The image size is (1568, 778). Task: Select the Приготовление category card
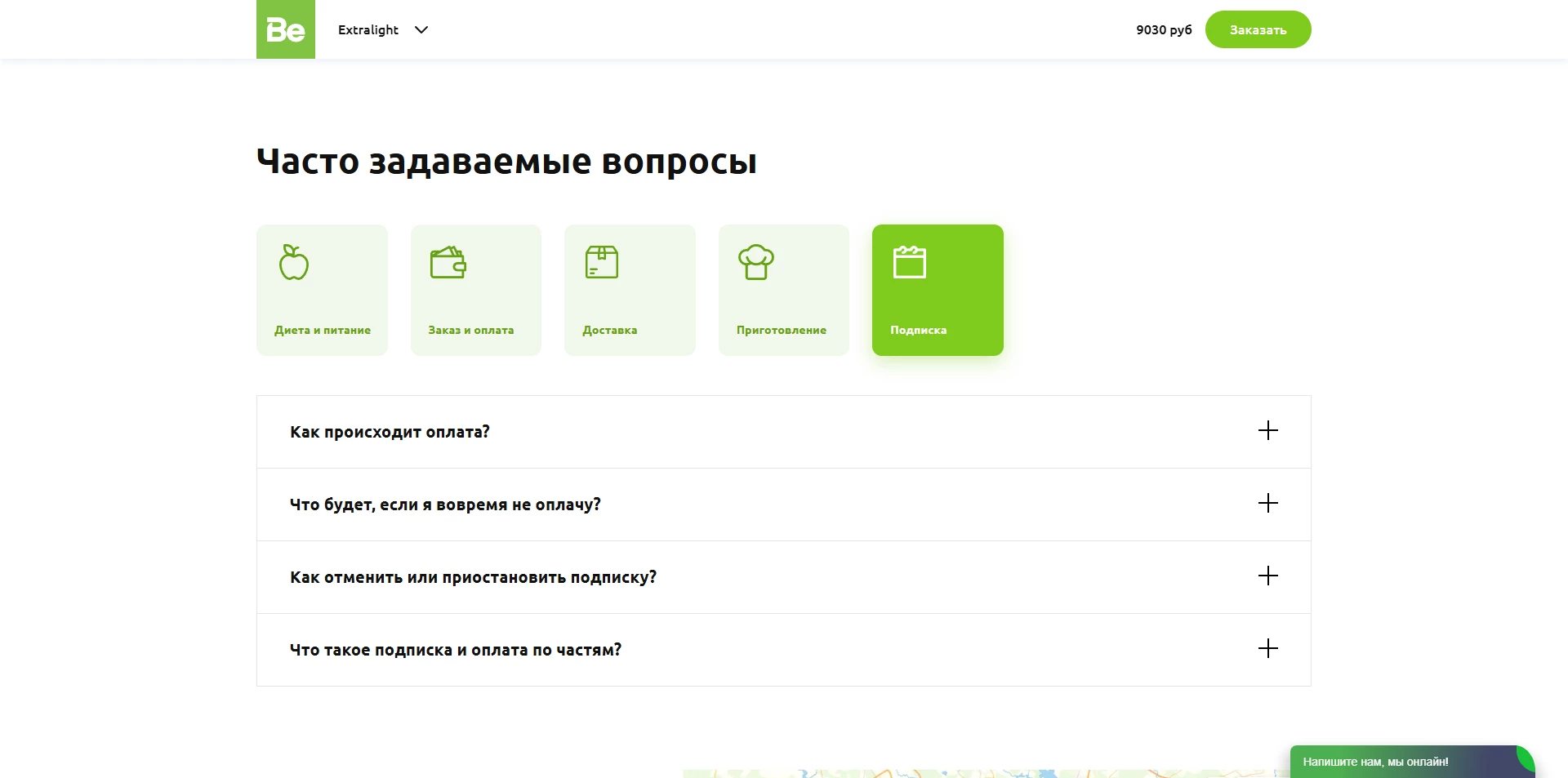tap(784, 290)
